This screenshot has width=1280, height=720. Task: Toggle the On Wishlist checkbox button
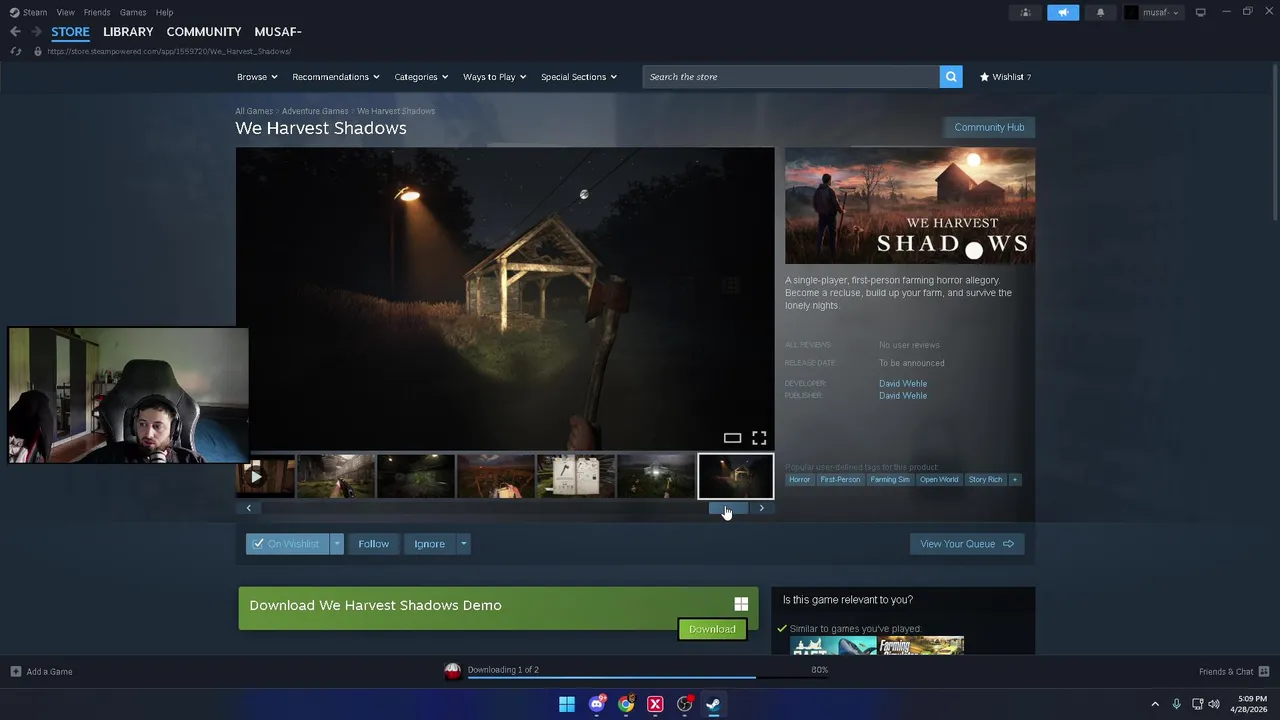(x=288, y=544)
